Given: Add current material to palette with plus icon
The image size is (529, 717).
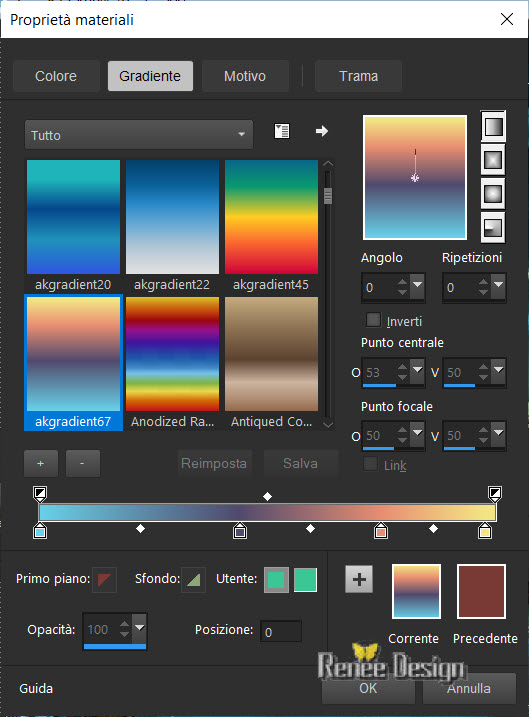Looking at the screenshot, I should tap(359, 579).
